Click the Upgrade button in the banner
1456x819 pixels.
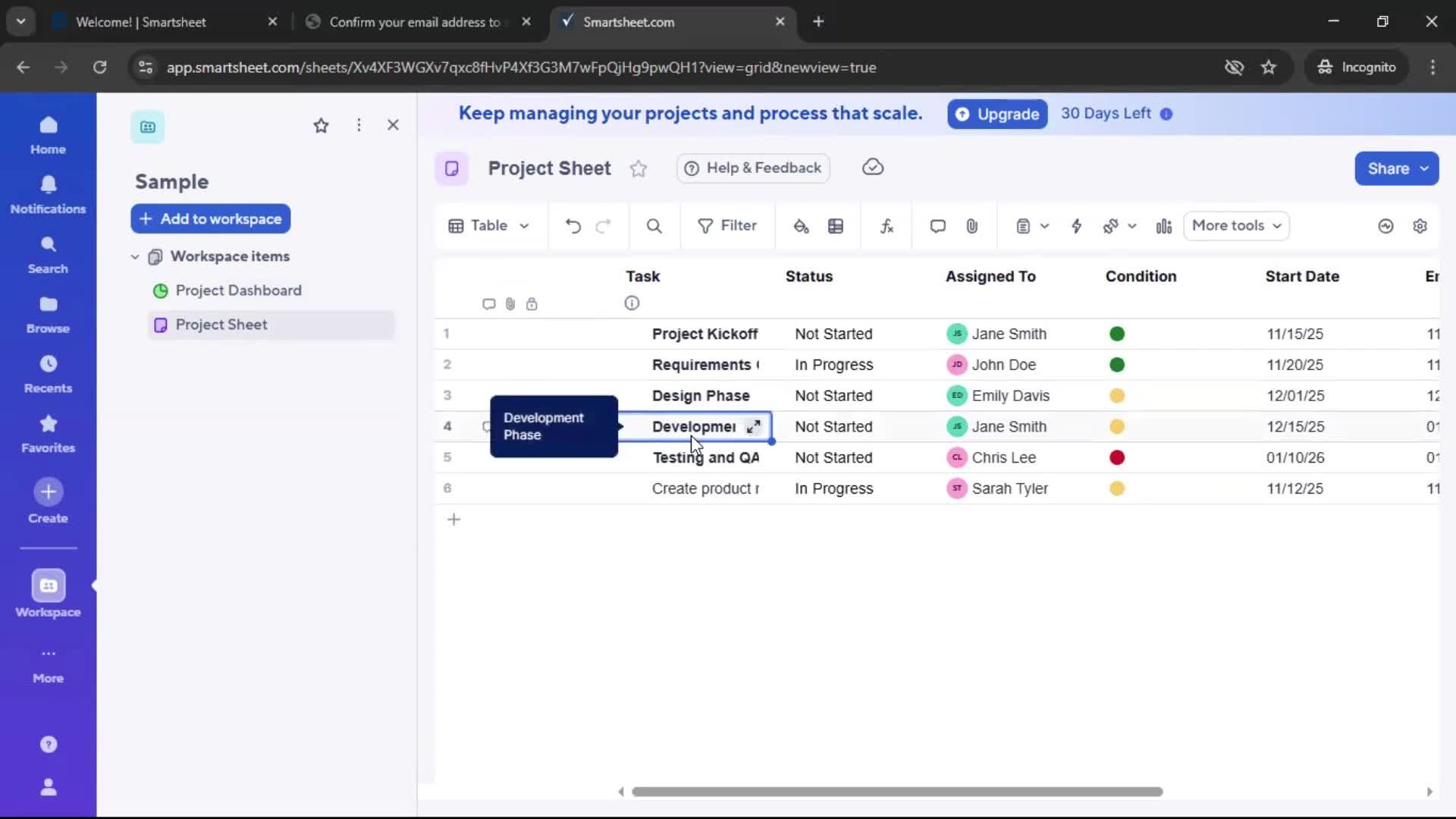(996, 114)
